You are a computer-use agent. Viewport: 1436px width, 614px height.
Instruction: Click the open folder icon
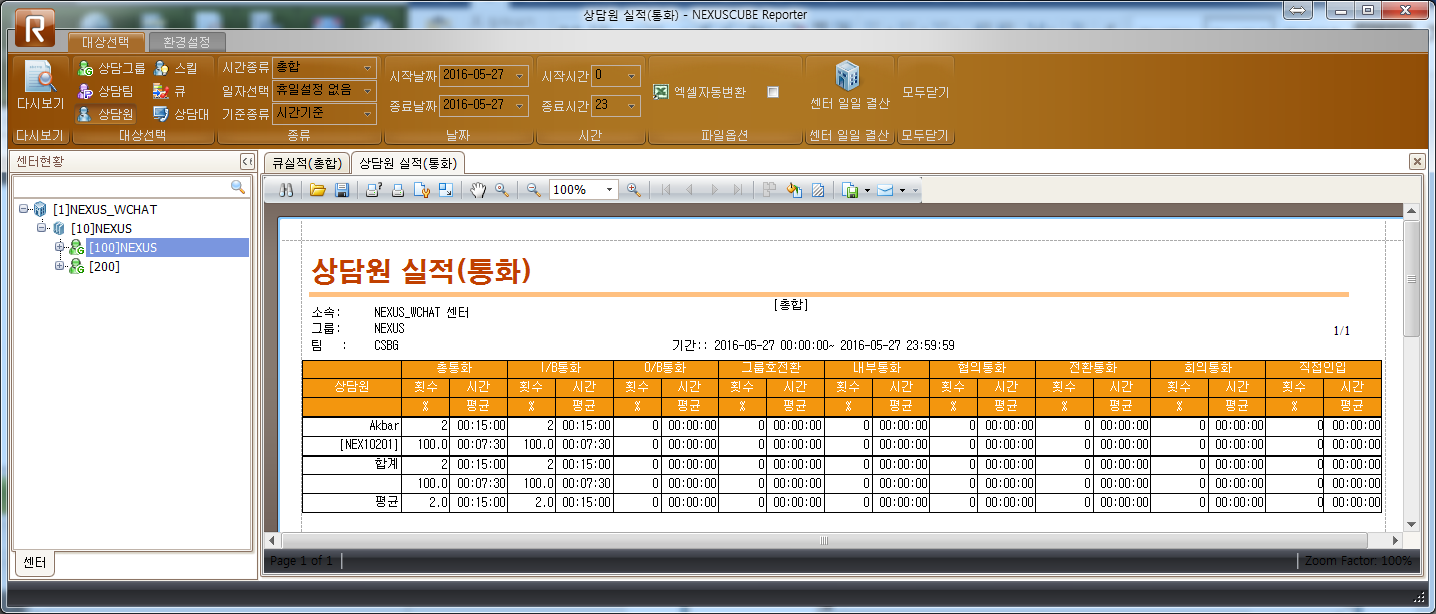318,190
